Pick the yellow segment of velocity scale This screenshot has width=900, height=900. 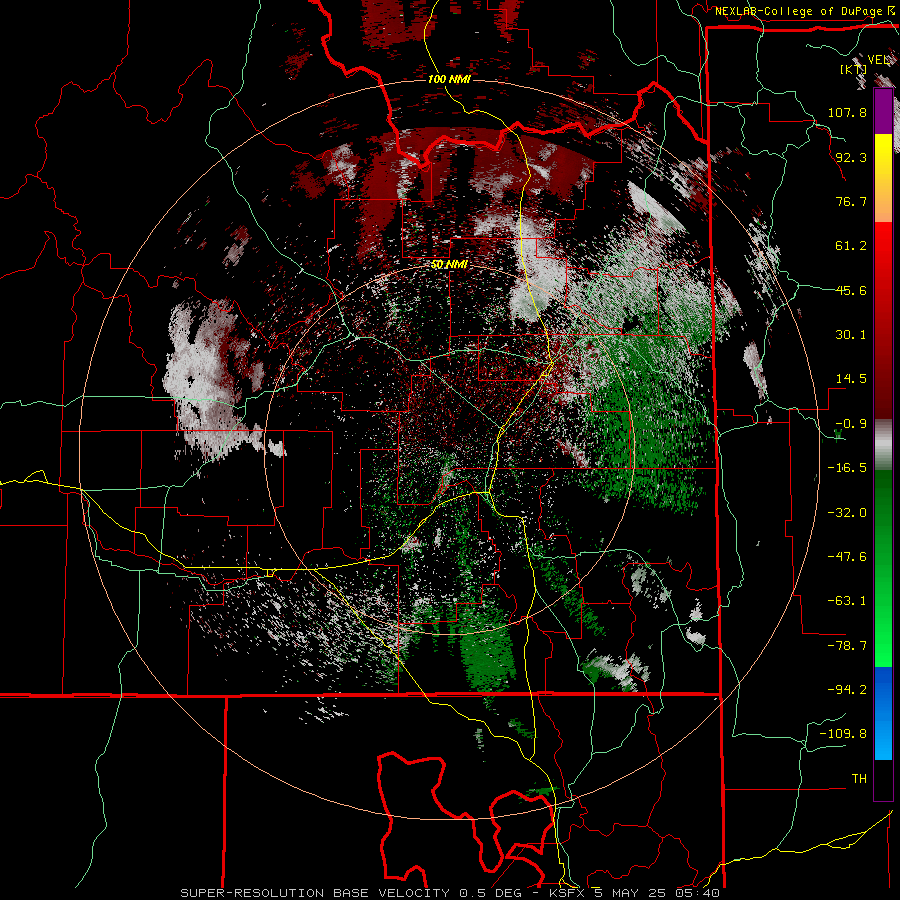point(883,156)
